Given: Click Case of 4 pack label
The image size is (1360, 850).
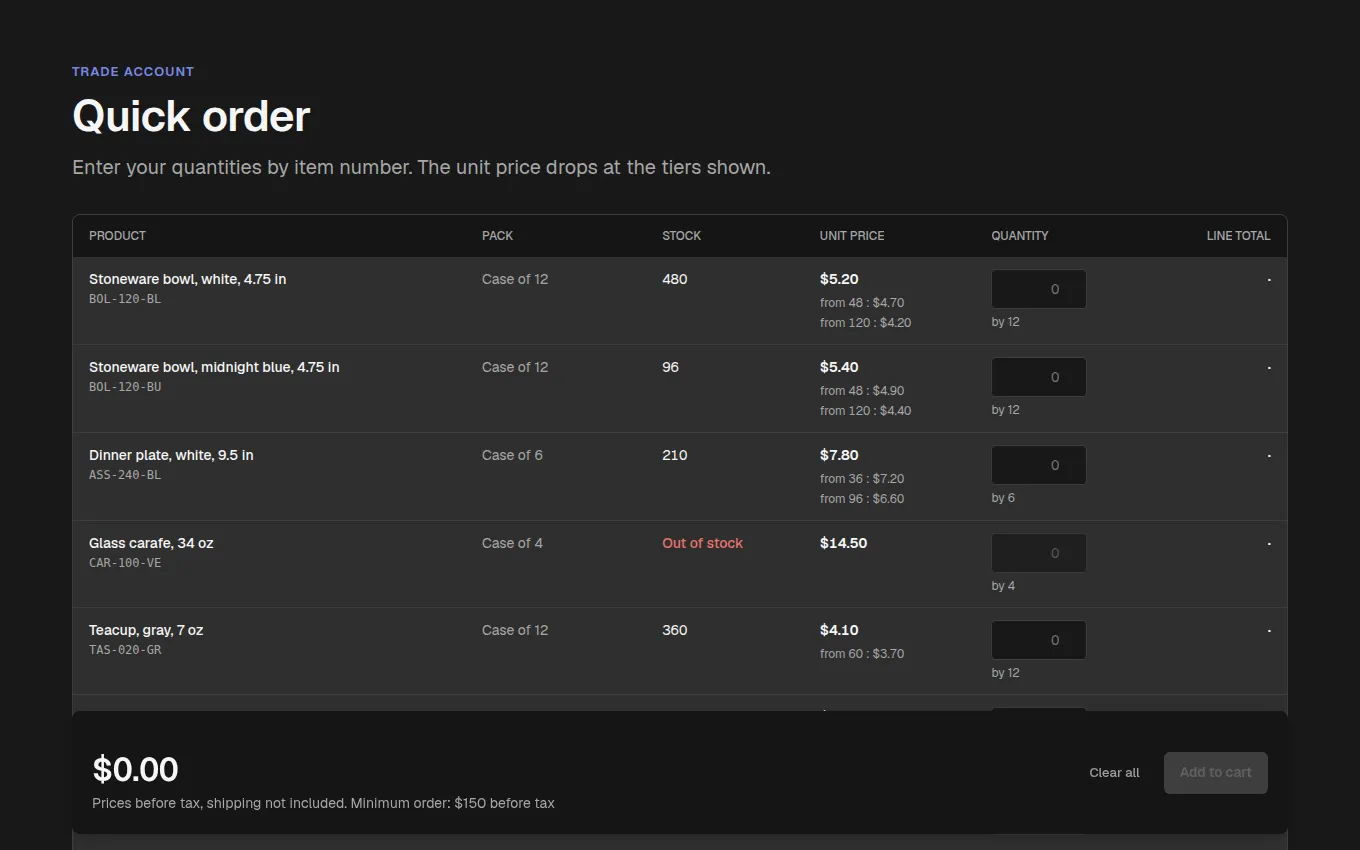Looking at the screenshot, I should (512, 543).
